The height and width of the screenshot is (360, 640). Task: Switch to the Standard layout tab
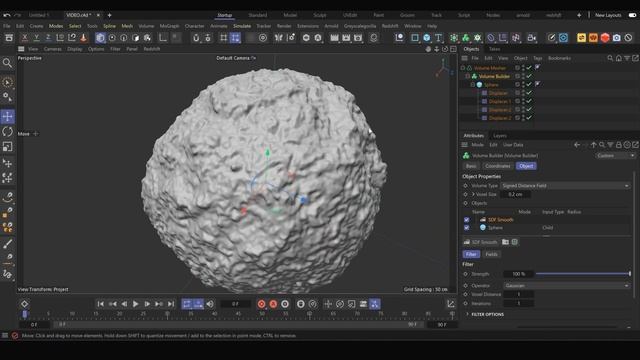click(258, 15)
